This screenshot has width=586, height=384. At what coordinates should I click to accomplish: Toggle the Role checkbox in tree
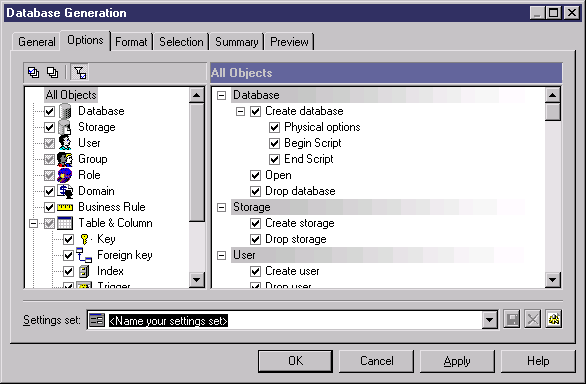(x=49, y=175)
